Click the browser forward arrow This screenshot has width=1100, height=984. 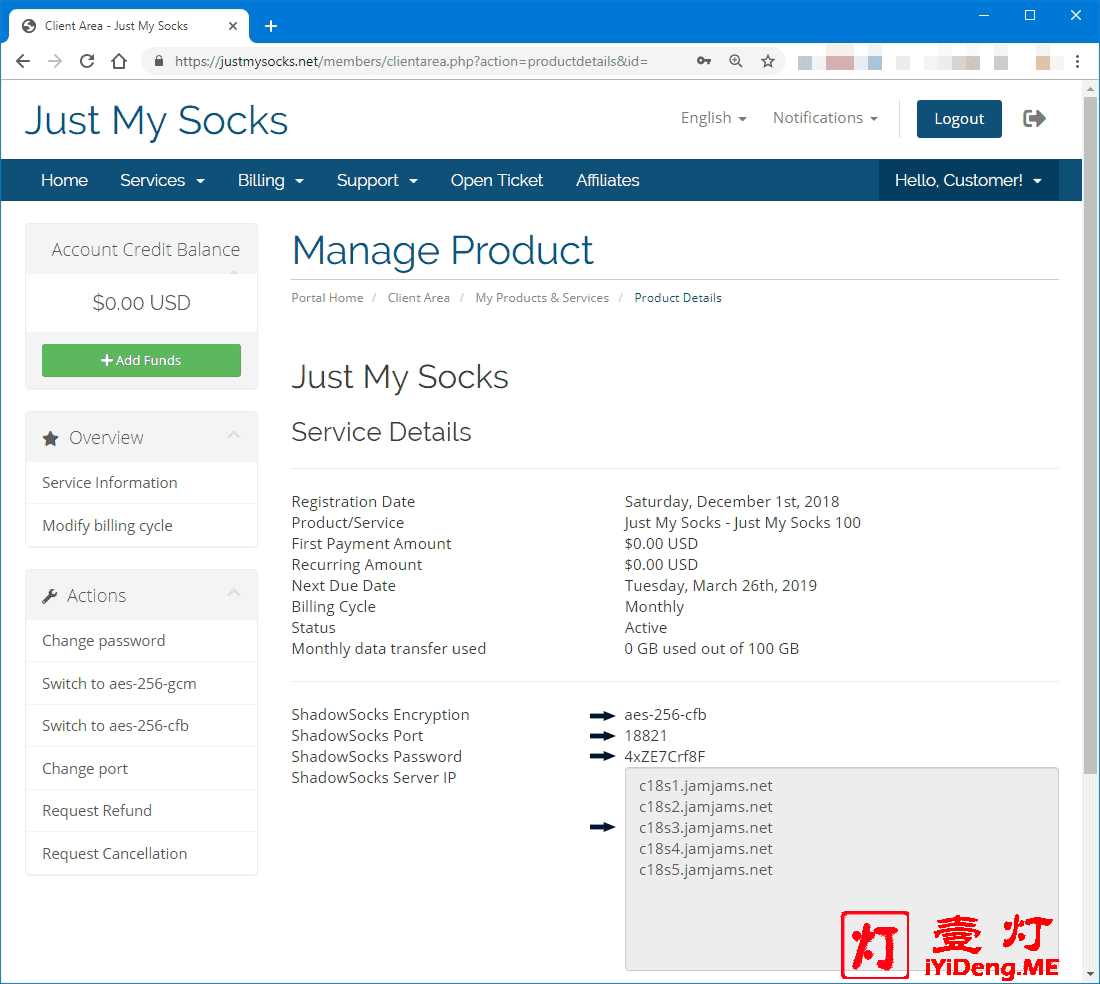(x=55, y=61)
